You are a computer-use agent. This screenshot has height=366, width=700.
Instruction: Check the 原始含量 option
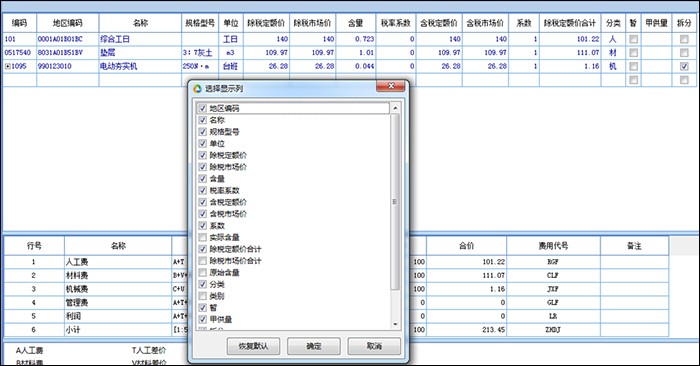[x=202, y=272]
